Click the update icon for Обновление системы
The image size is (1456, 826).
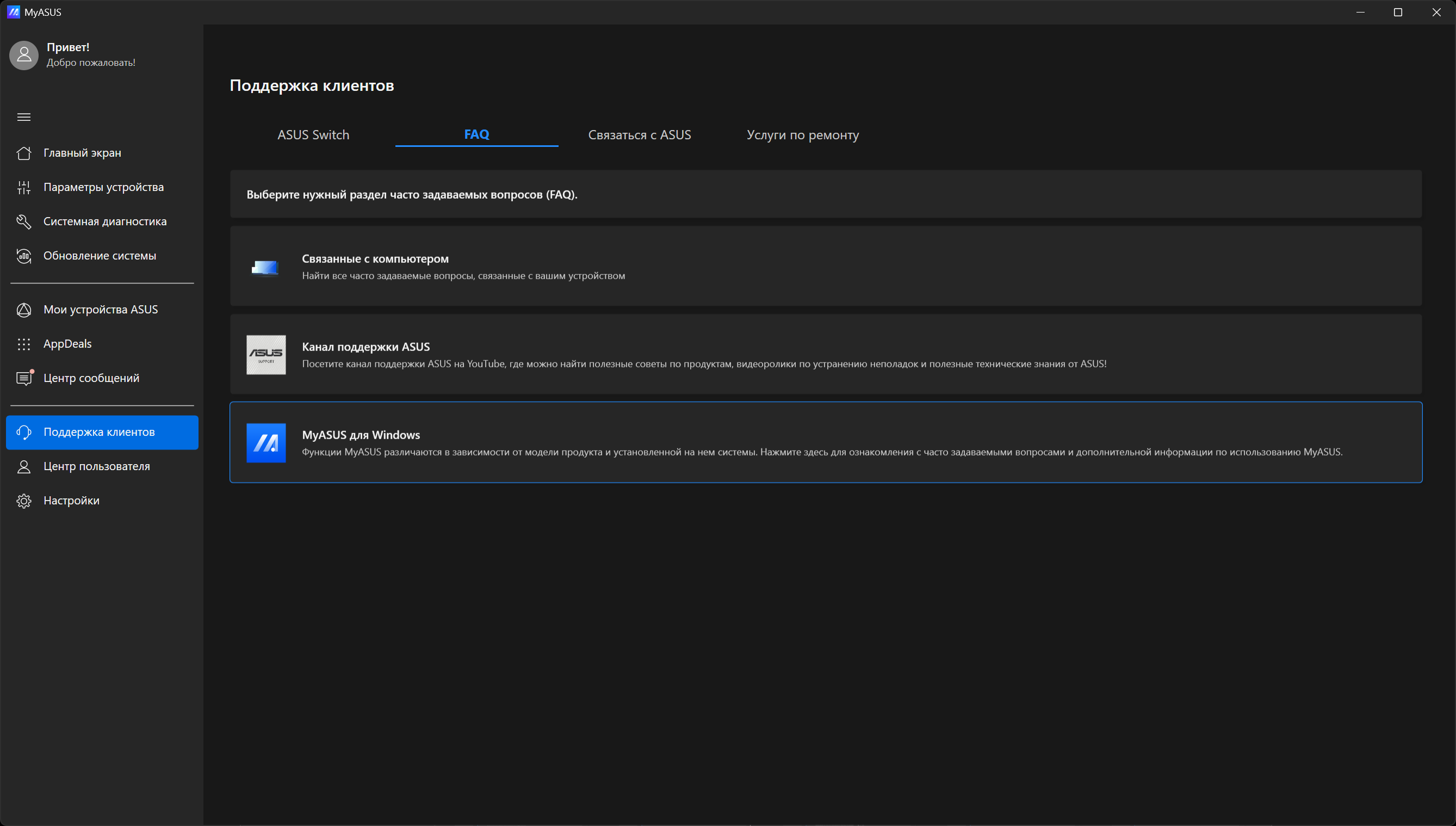point(24,256)
